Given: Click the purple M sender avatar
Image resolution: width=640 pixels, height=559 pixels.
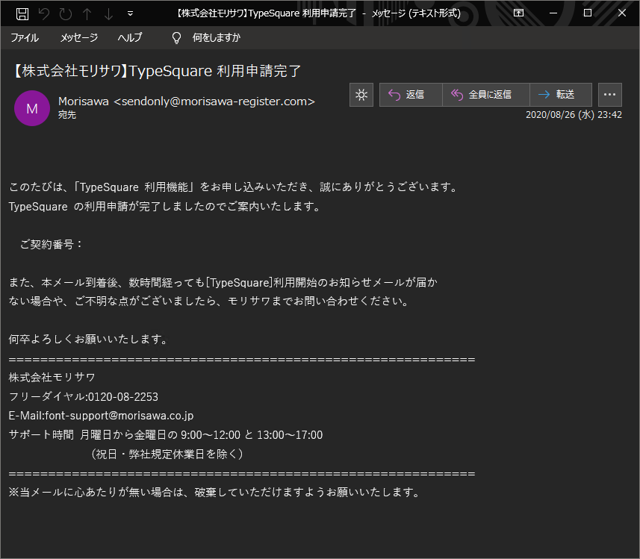Looking at the screenshot, I should pos(32,108).
